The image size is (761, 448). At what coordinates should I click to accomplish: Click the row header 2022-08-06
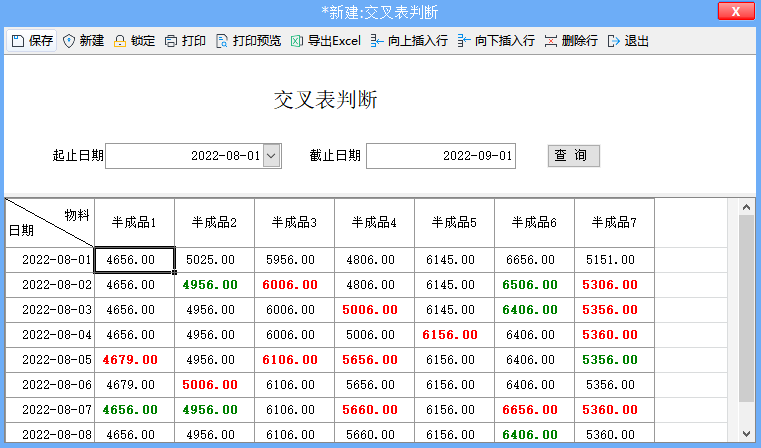tap(50, 385)
